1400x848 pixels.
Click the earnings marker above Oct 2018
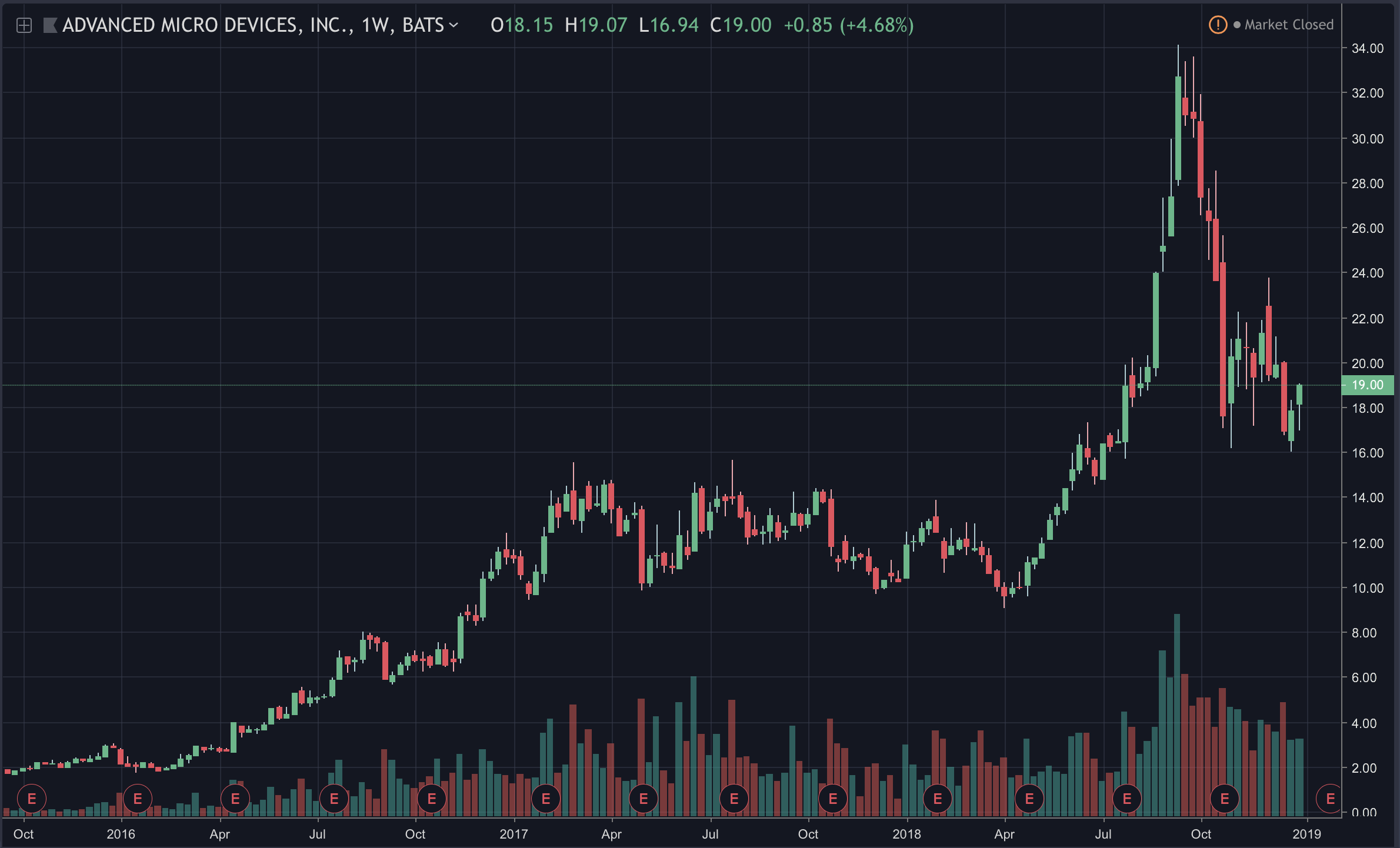(1225, 799)
